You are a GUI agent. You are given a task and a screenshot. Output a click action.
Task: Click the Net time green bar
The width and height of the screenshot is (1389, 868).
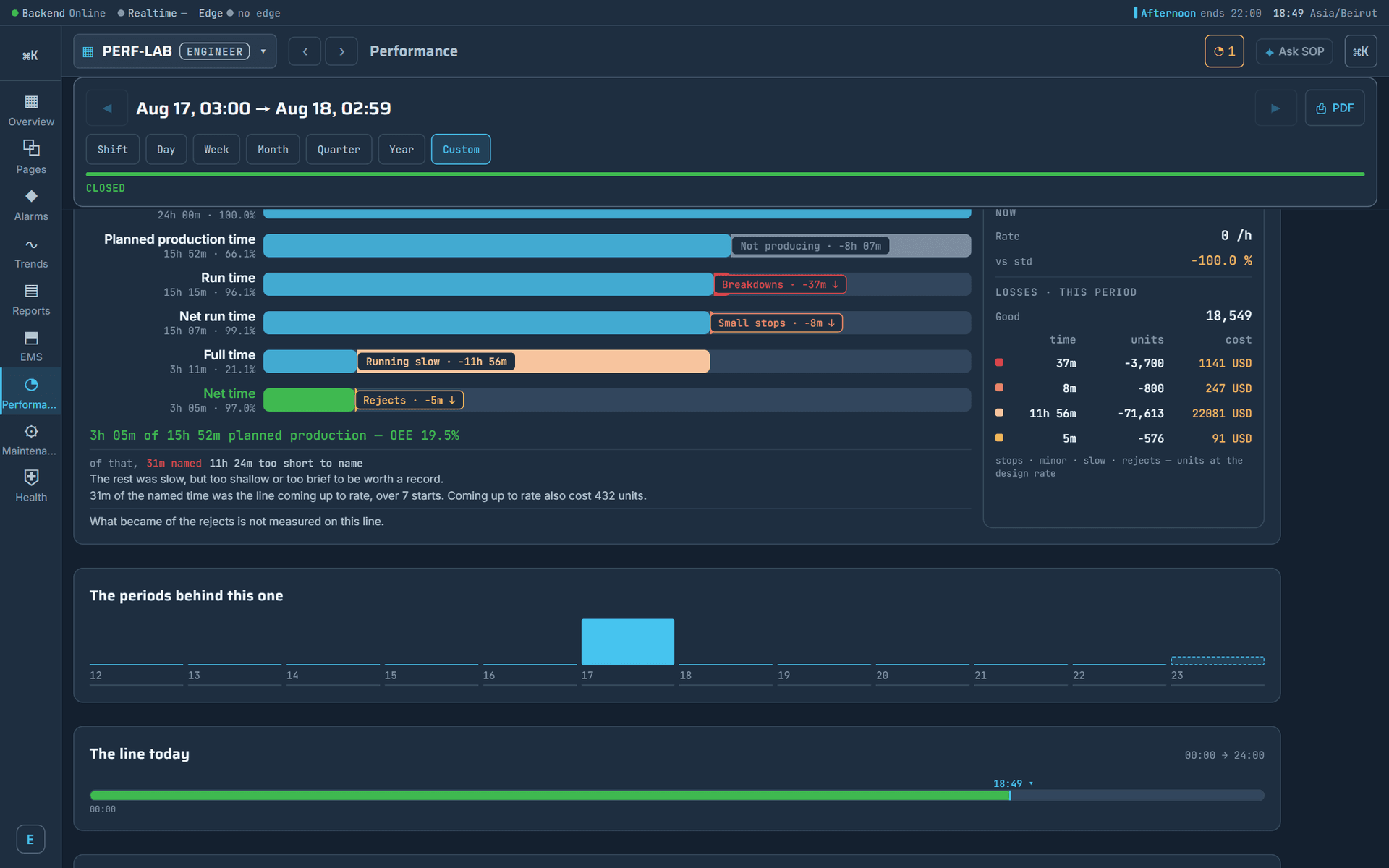tap(309, 400)
